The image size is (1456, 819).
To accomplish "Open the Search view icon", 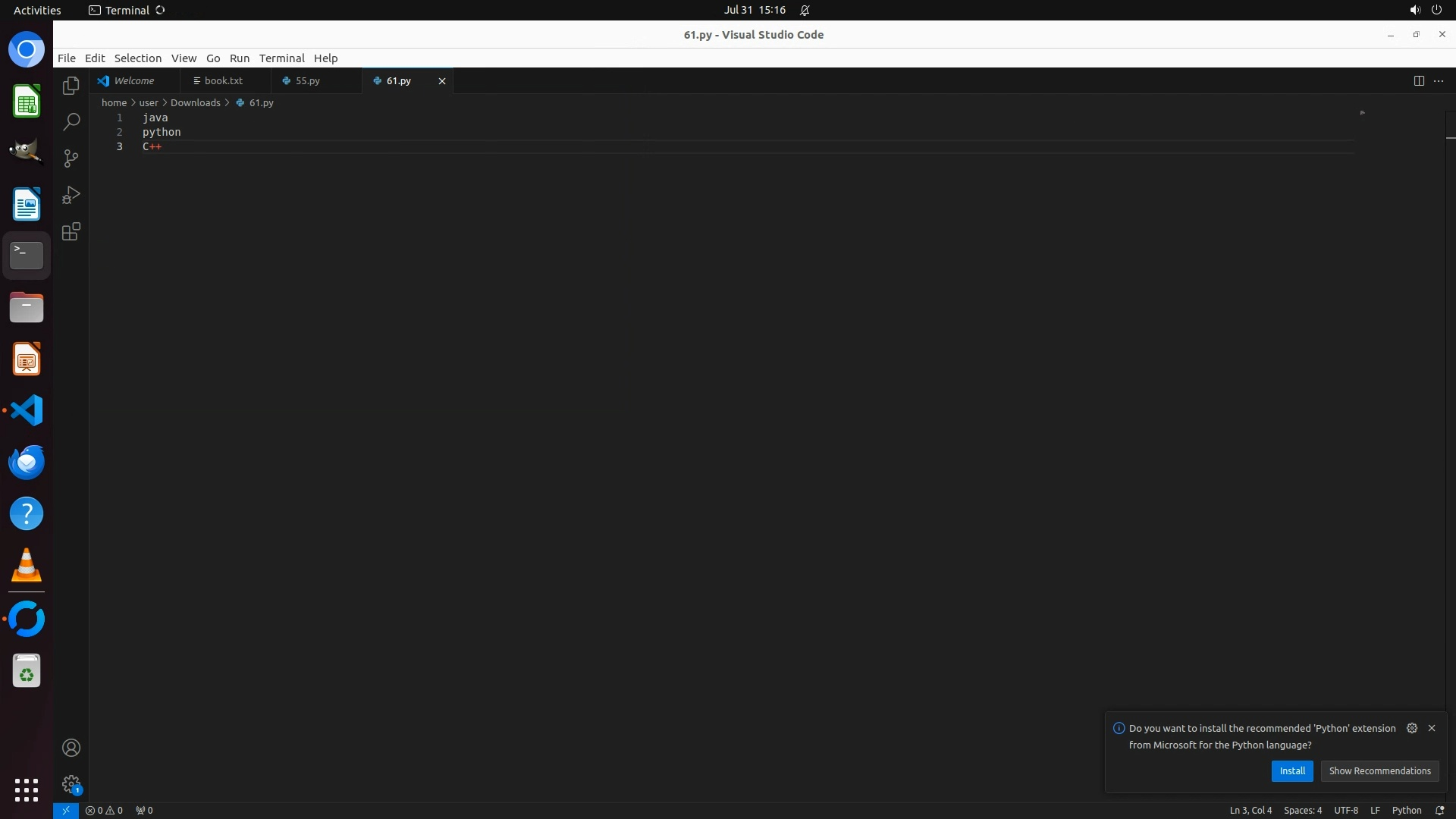I will click(71, 122).
